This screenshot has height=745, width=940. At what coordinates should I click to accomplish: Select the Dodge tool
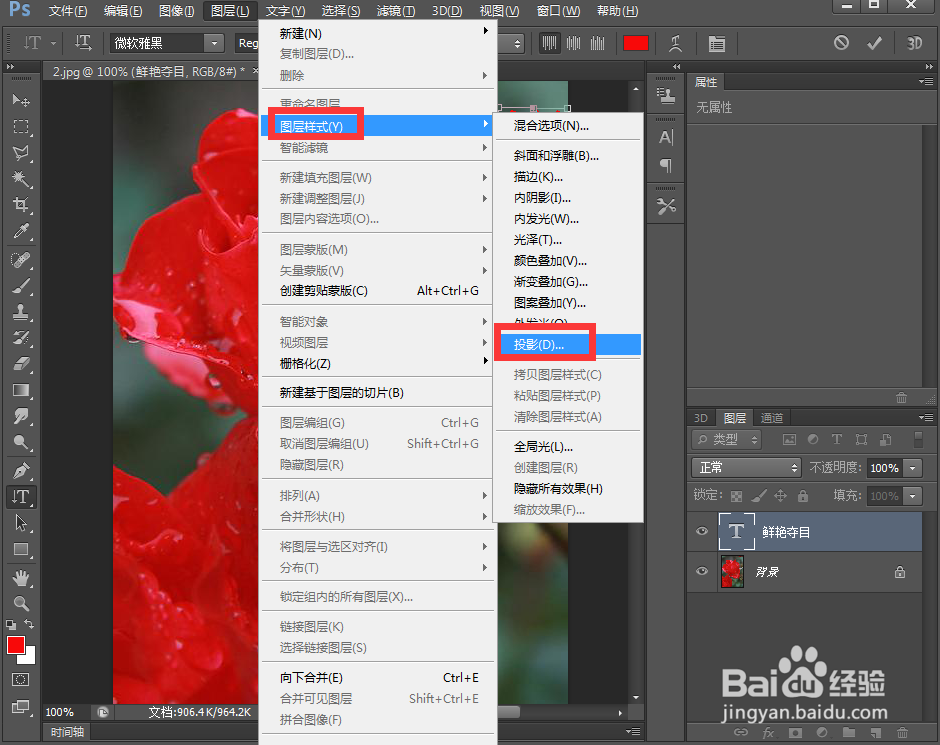[x=21, y=442]
